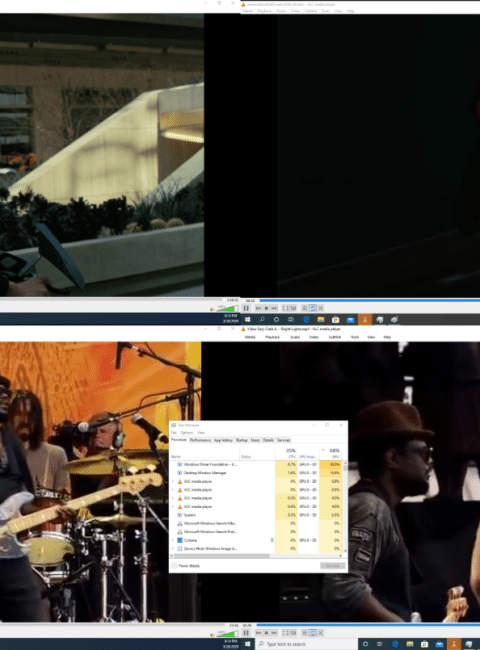
Task: Click the End task button
Action: click(x=332, y=566)
